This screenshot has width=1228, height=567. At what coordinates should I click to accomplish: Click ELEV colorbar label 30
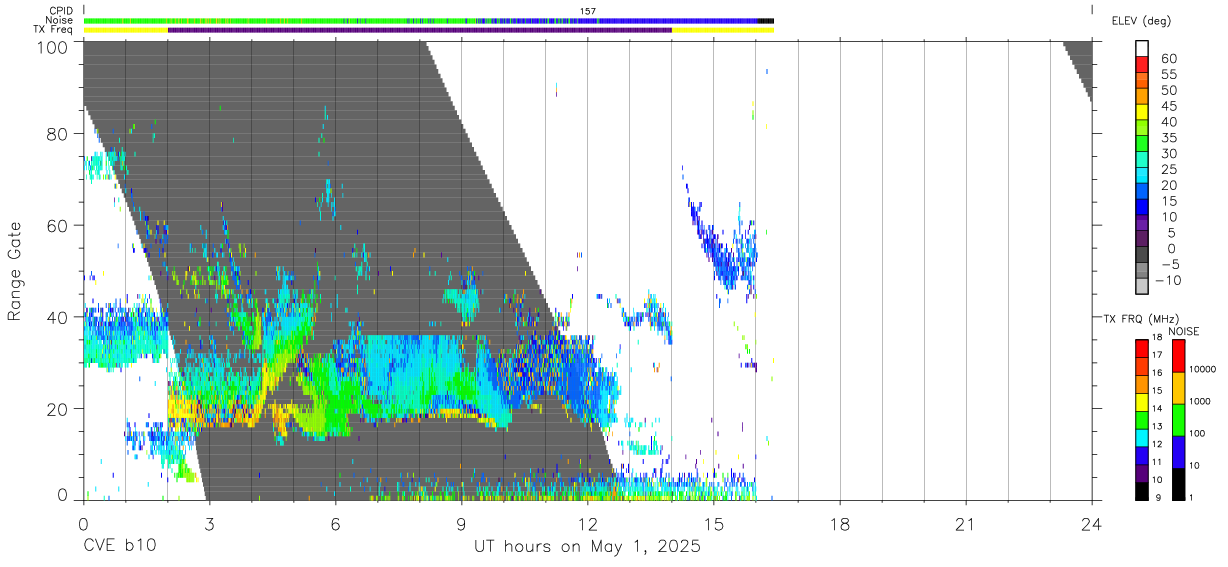tap(1168, 153)
